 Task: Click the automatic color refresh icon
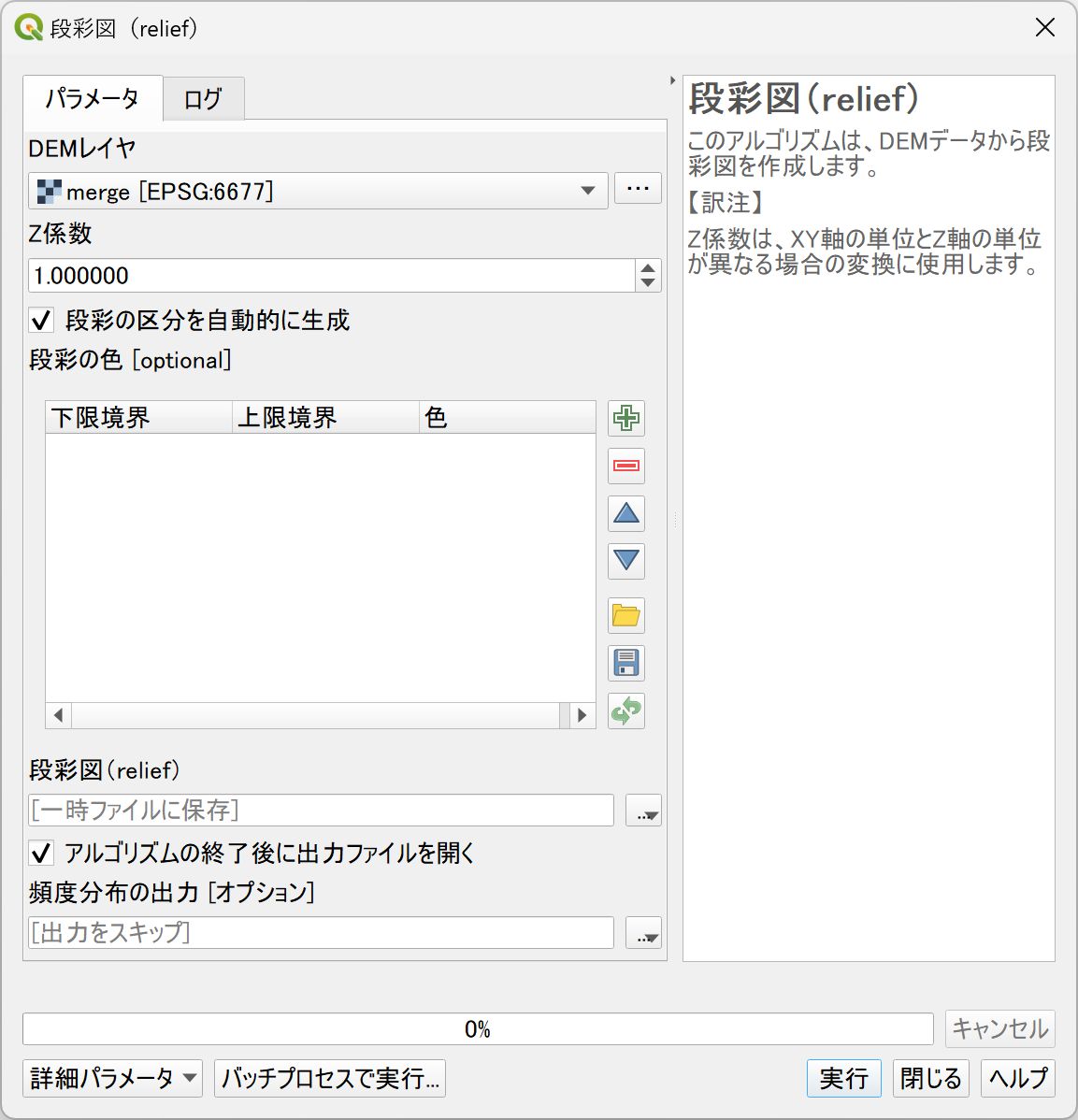[x=625, y=711]
